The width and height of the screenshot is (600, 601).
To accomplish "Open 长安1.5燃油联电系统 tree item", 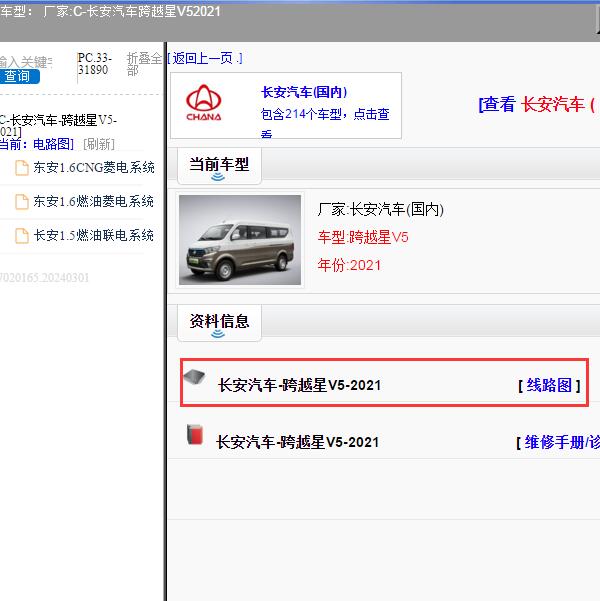I will [x=94, y=235].
